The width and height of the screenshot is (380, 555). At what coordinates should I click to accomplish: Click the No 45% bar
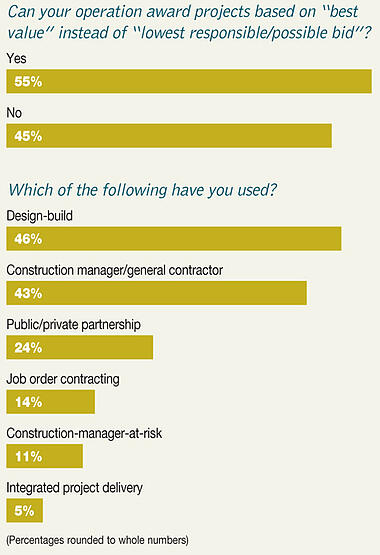click(169, 136)
